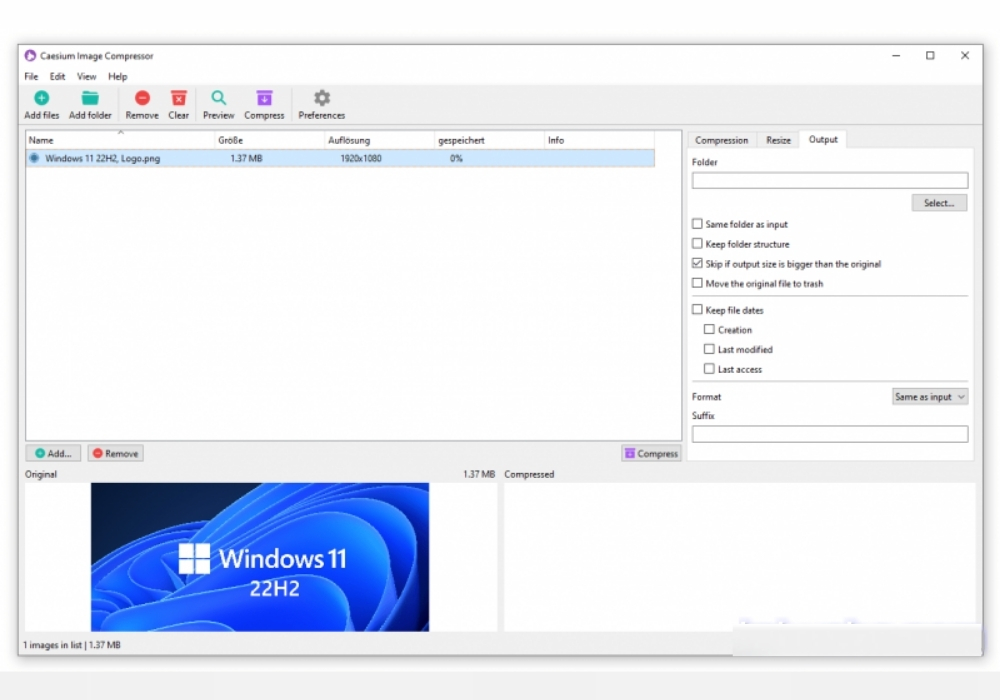Click the Select... folder button
The width and height of the screenshot is (1000, 700).
[939, 203]
